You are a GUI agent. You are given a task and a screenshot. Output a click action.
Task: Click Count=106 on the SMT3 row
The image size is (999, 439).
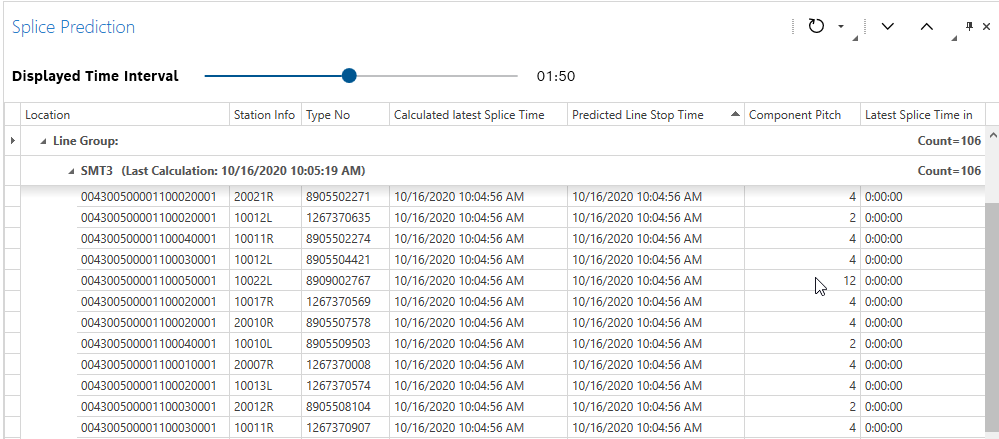949,171
